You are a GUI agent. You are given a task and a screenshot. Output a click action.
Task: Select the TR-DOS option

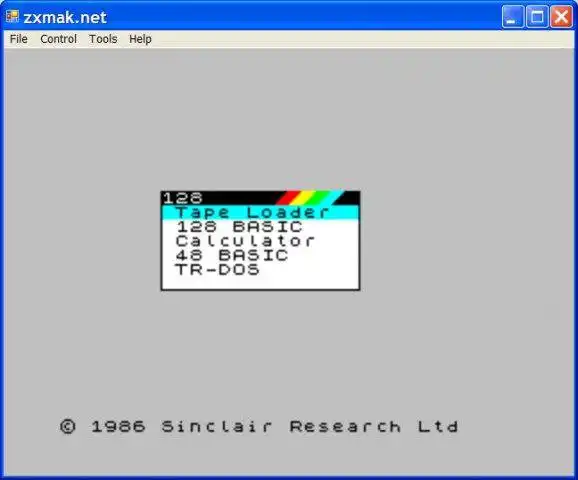point(260,270)
